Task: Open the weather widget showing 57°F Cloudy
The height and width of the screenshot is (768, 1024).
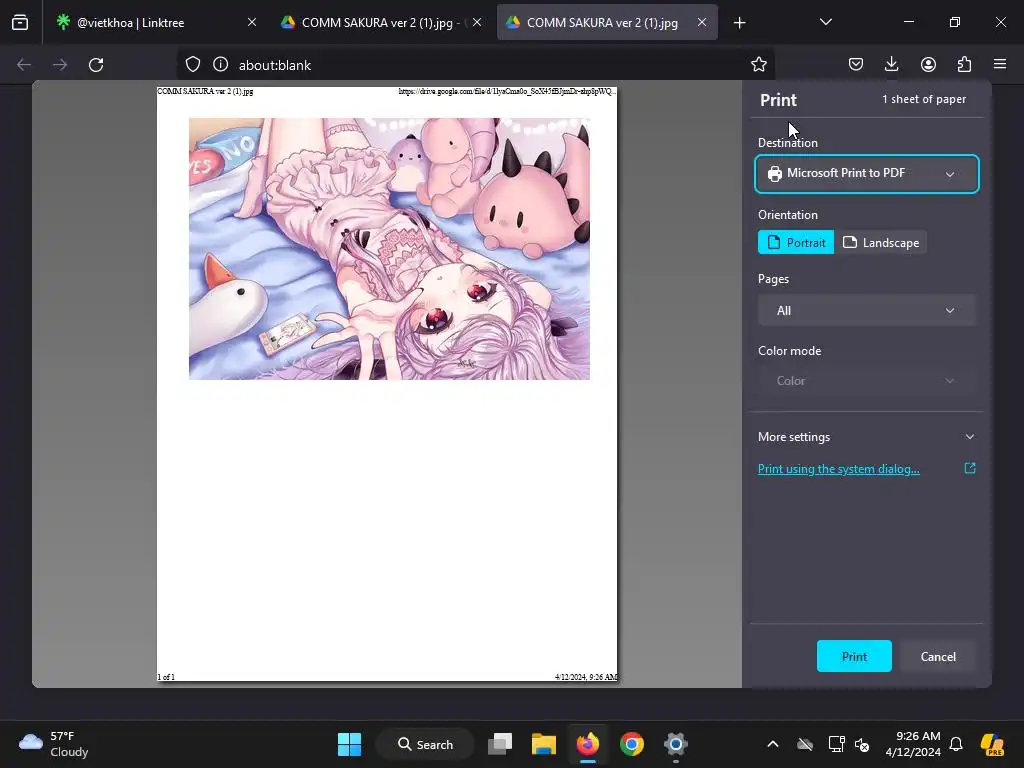Action: point(54,744)
